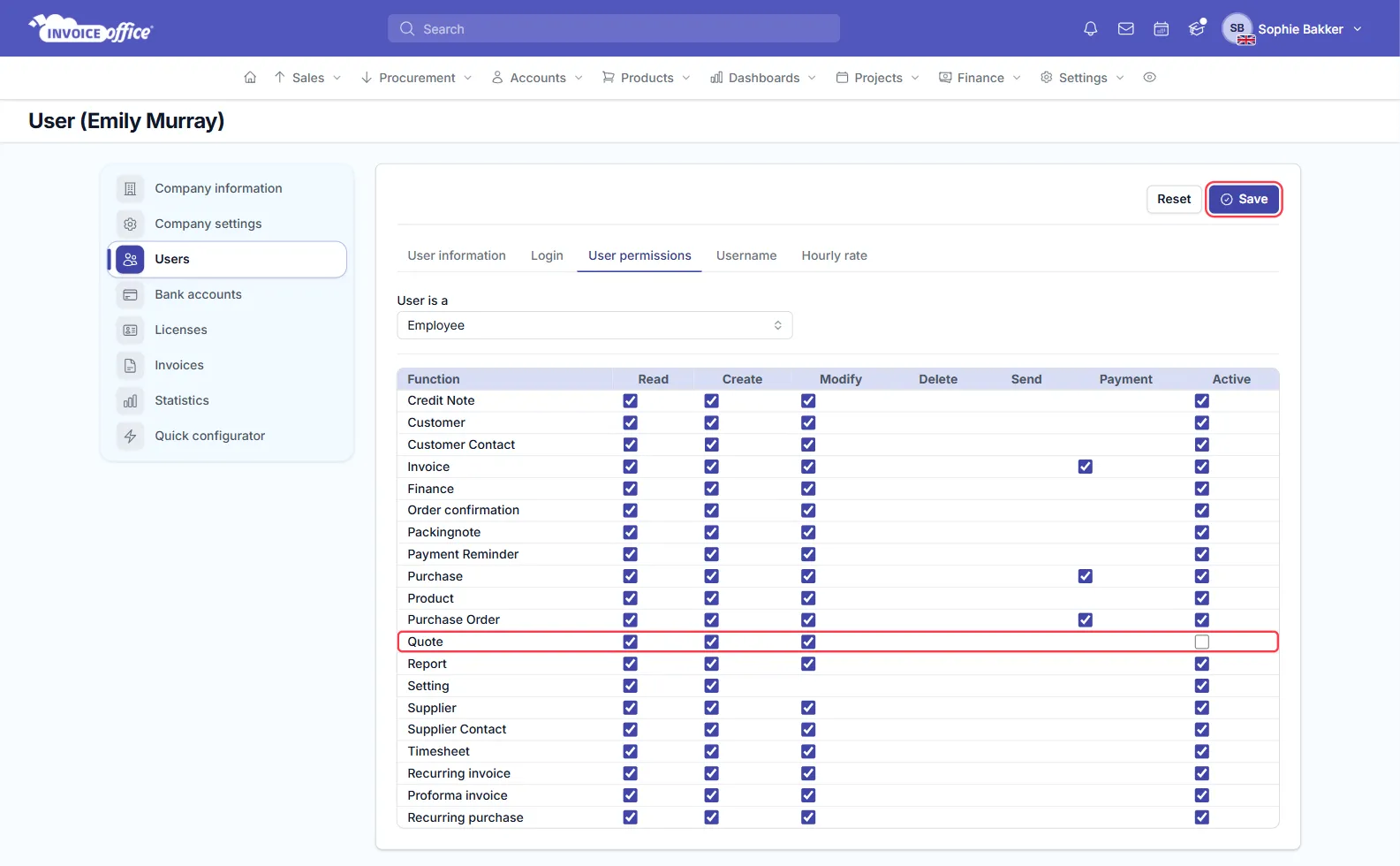This screenshot has height=866, width=1400.
Task: Toggle Modify checkbox for Timesheet
Action: coord(808,752)
